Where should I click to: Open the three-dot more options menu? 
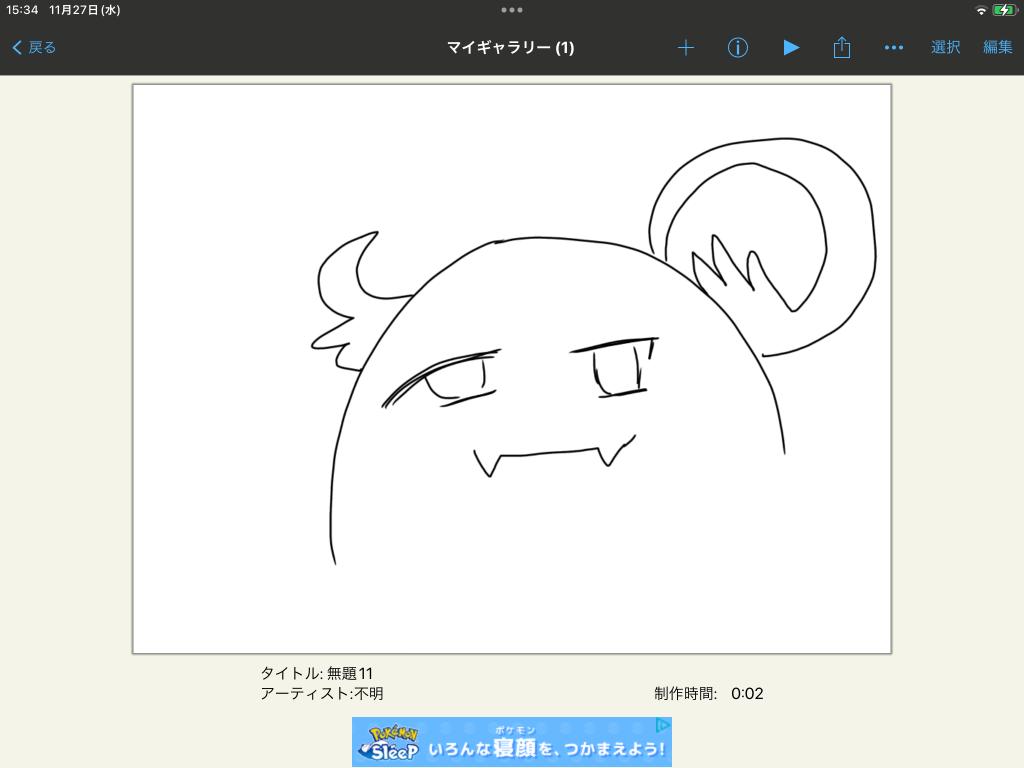pyautogui.click(x=894, y=47)
